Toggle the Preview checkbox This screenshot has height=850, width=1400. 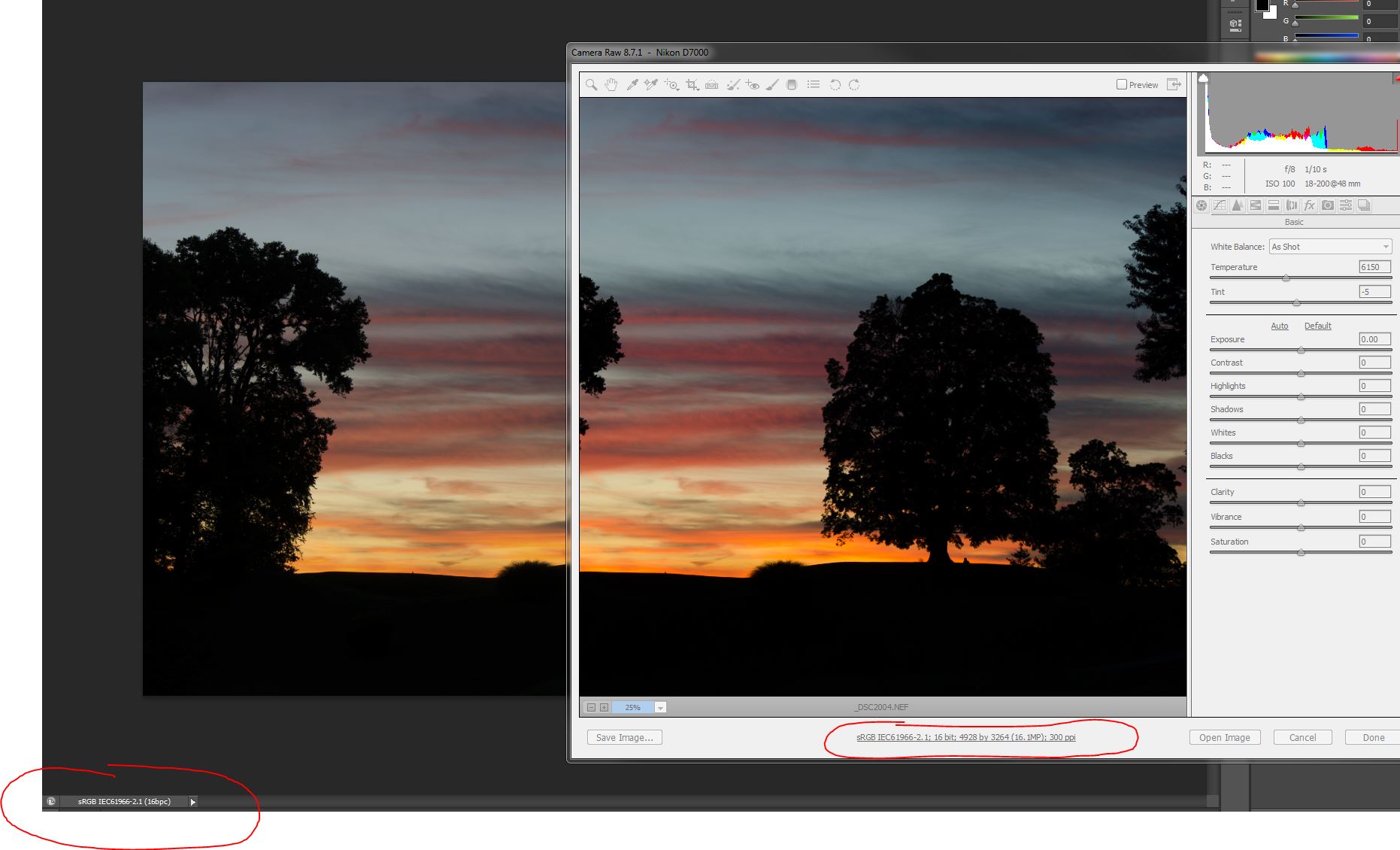point(1120,84)
